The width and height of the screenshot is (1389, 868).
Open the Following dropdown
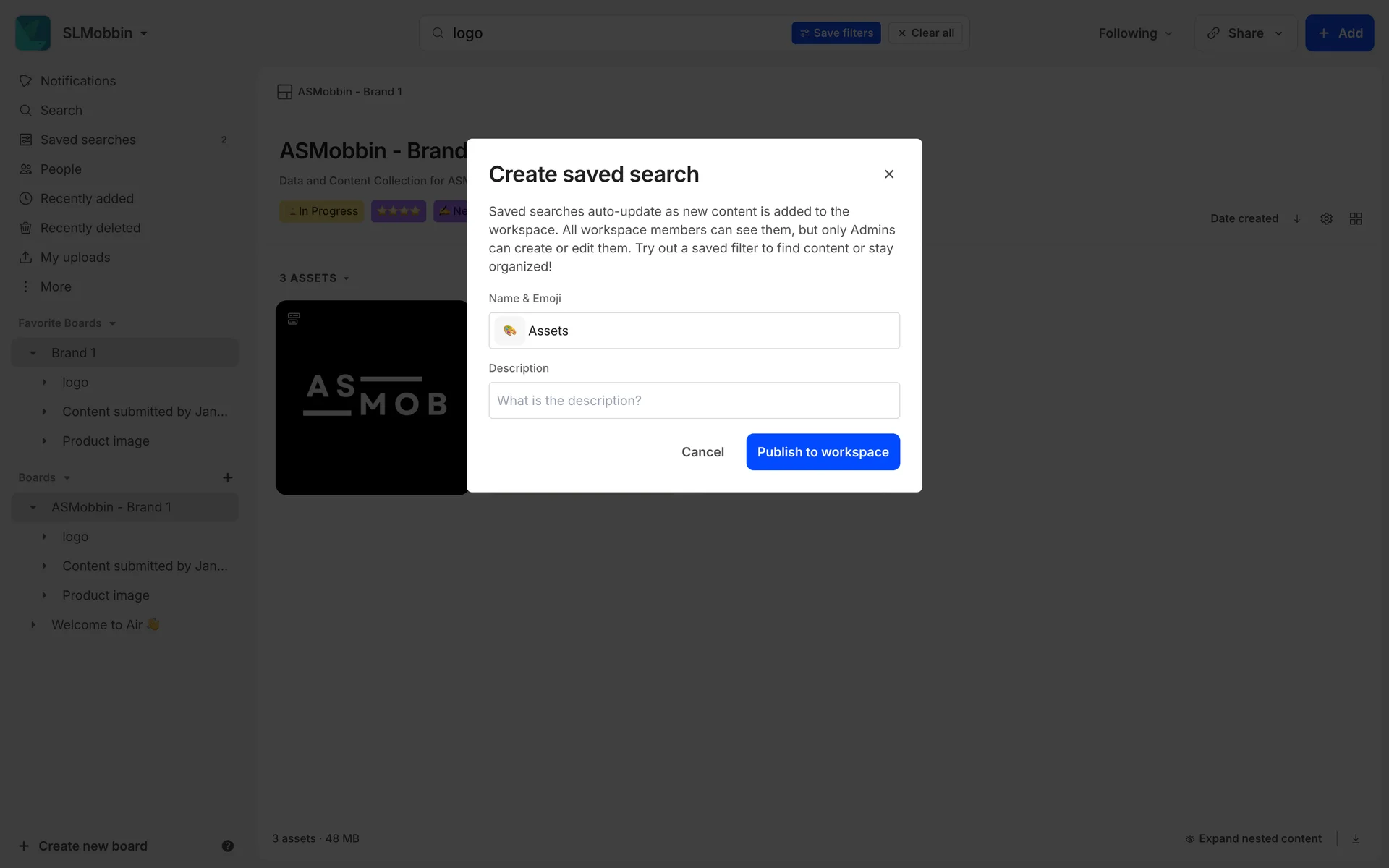pyautogui.click(x=1134, y=33)
